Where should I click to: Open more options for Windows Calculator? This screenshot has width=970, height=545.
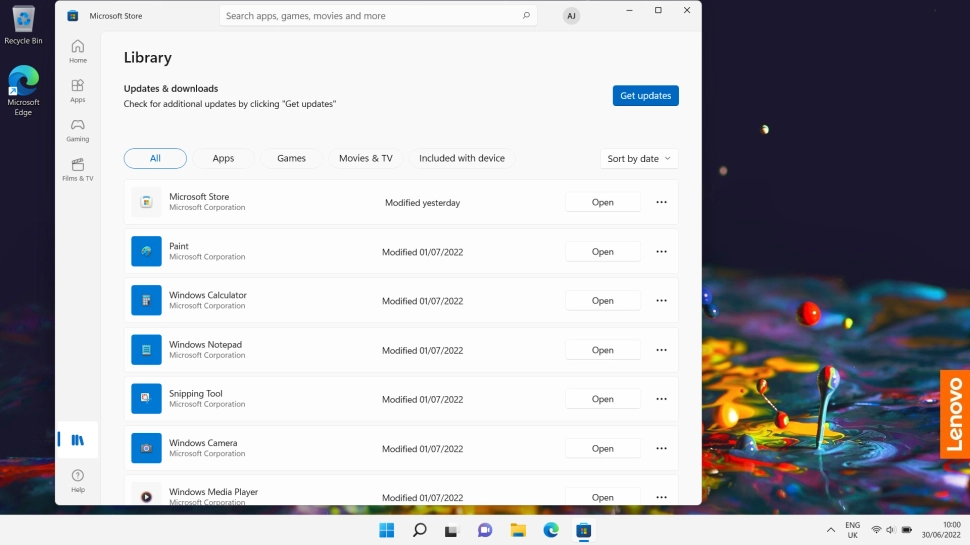(x=661, y=301)
